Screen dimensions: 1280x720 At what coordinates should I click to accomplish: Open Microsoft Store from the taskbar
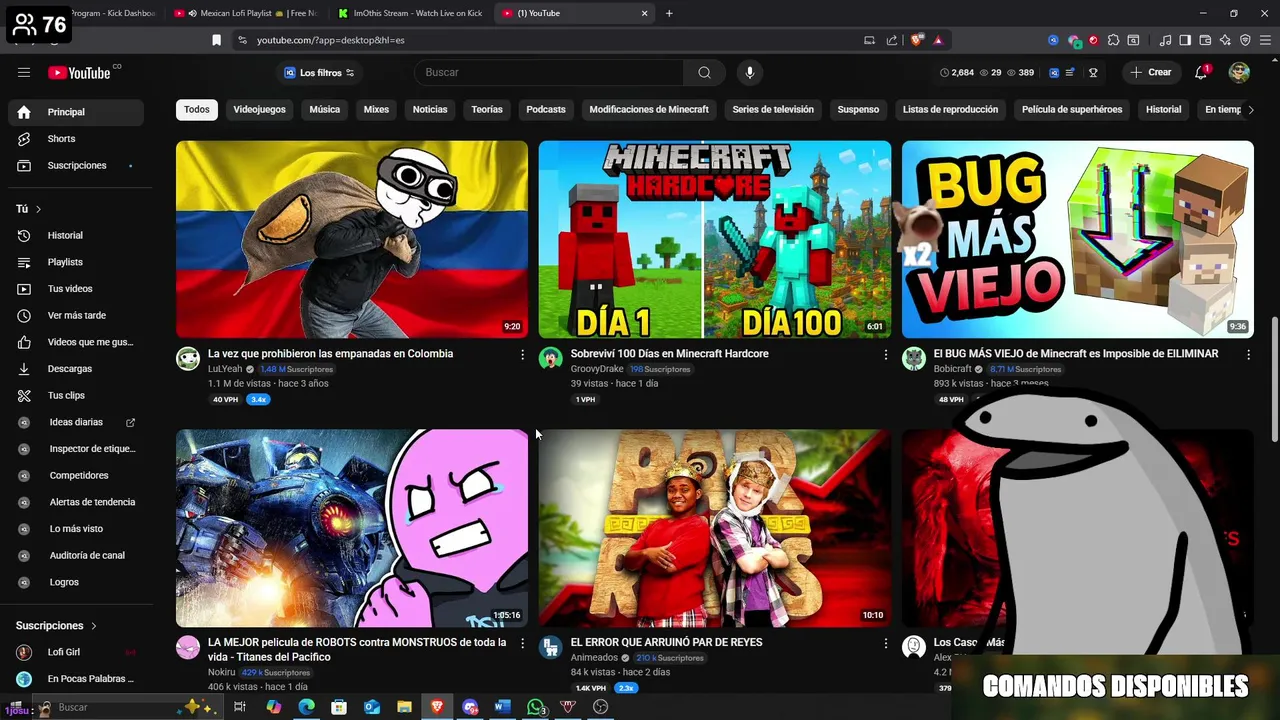(x=339, y=707)
